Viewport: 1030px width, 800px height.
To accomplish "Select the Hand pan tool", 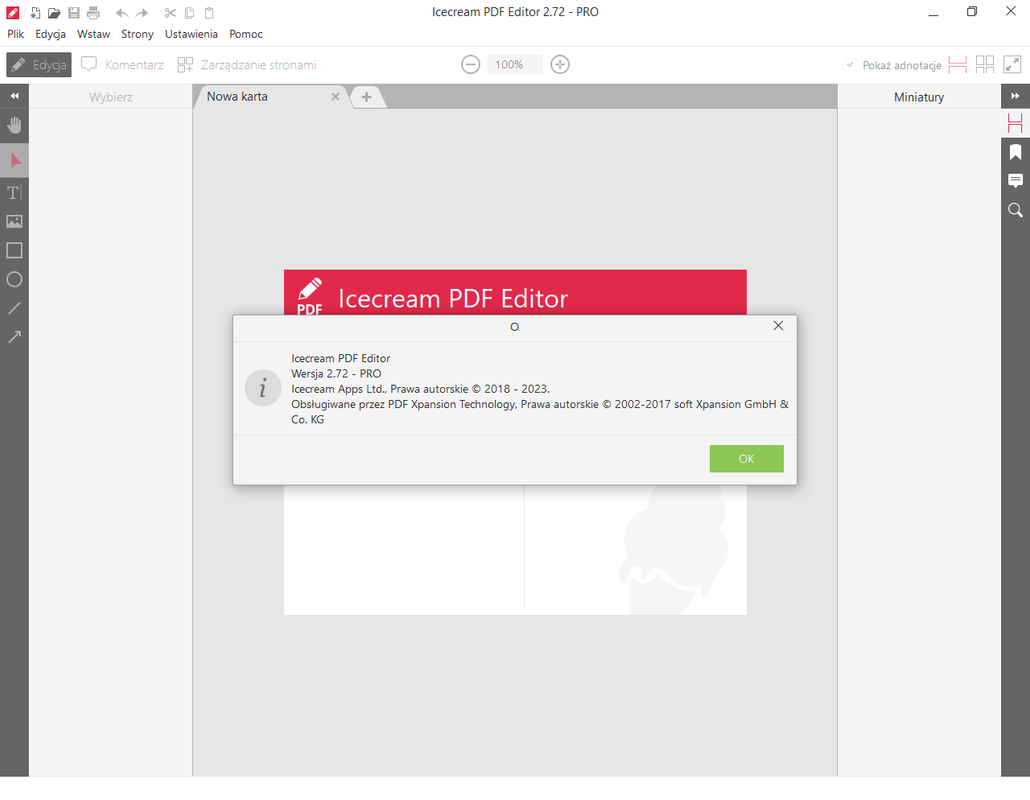I will coord(14,125).
